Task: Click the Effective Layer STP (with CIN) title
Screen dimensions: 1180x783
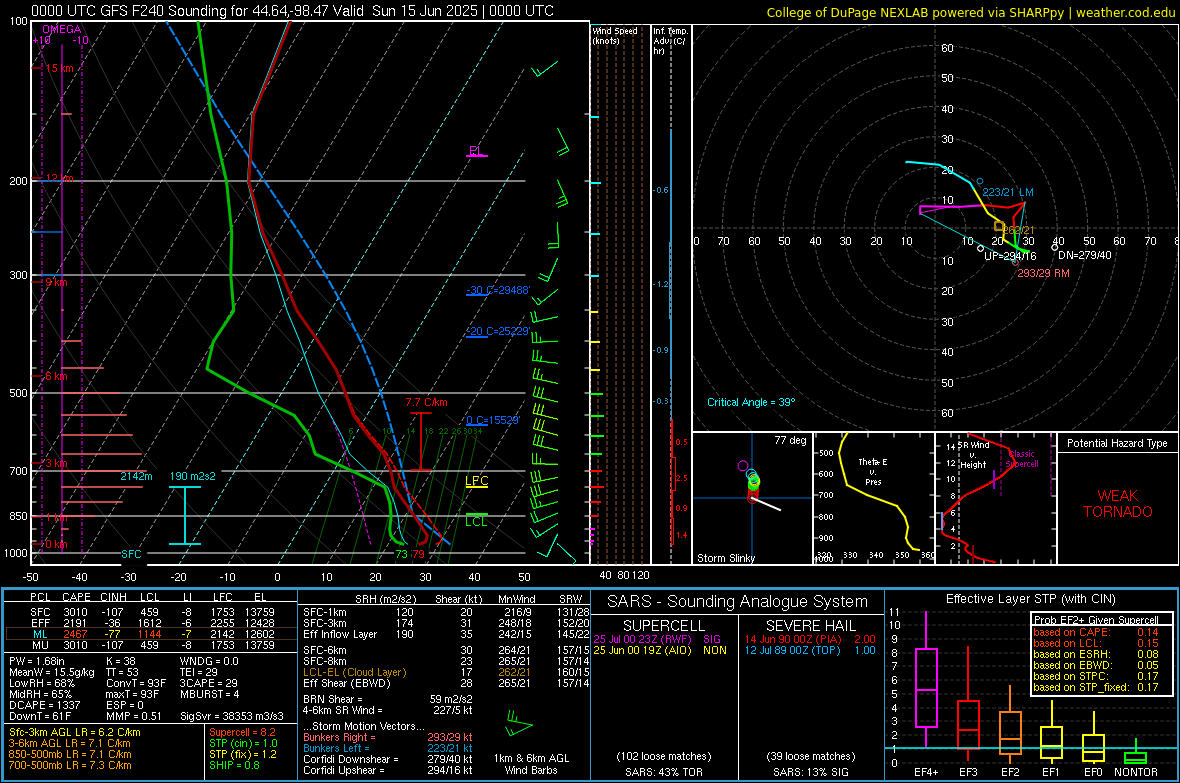Action: click(1030, 599)
